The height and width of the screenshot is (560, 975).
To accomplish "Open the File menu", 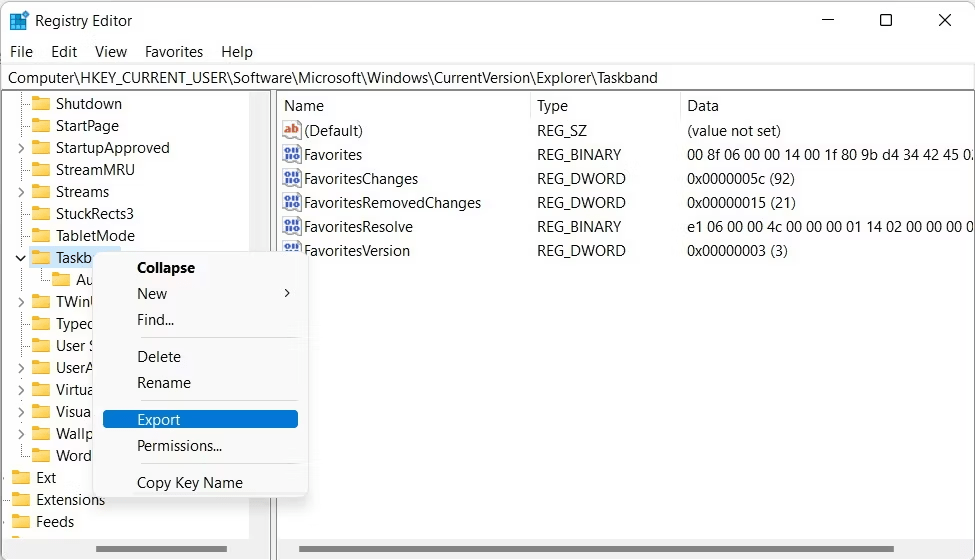I will pos(22,52).
